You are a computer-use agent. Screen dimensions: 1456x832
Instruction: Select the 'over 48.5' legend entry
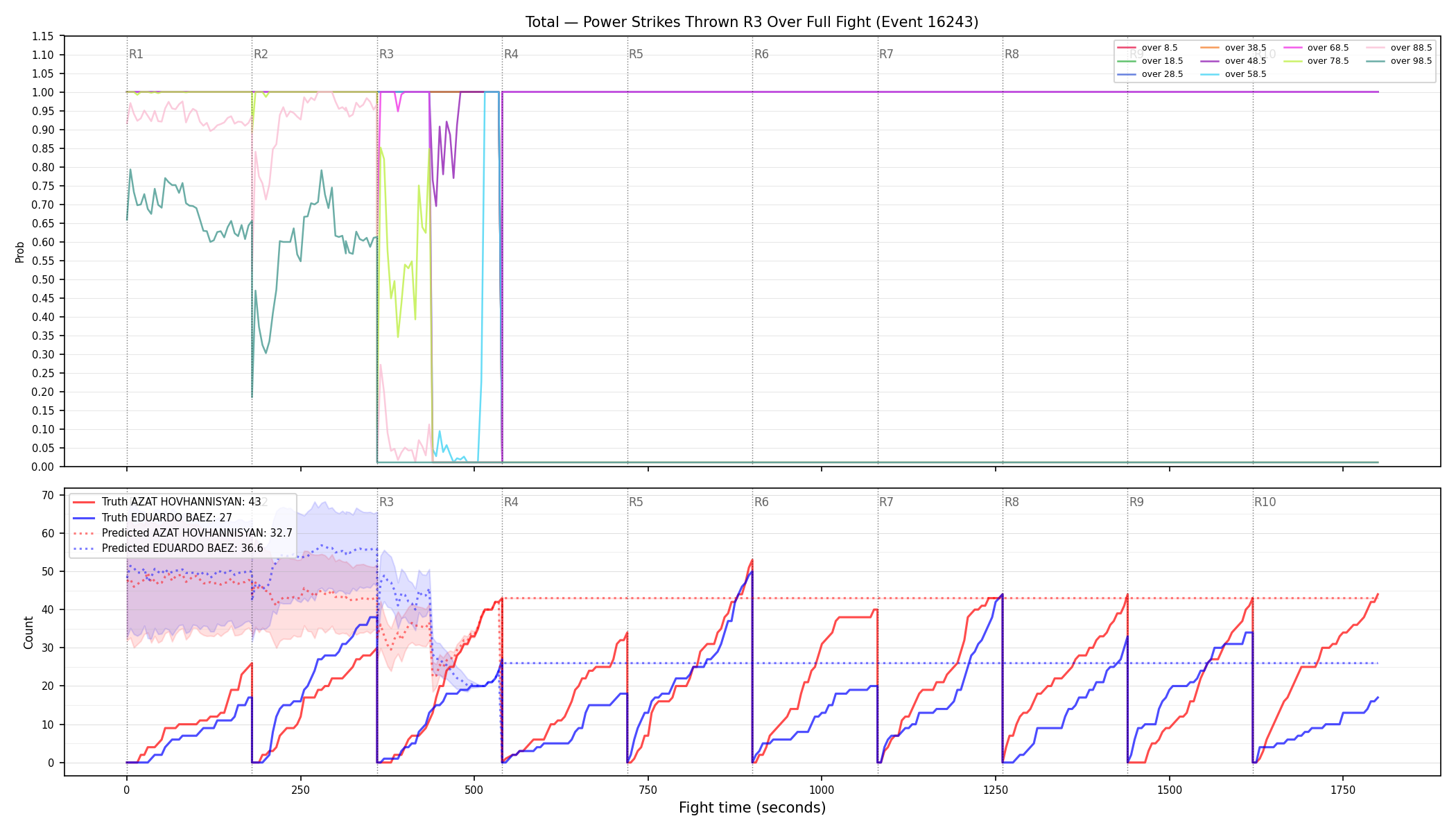(x=1233, y=61)
